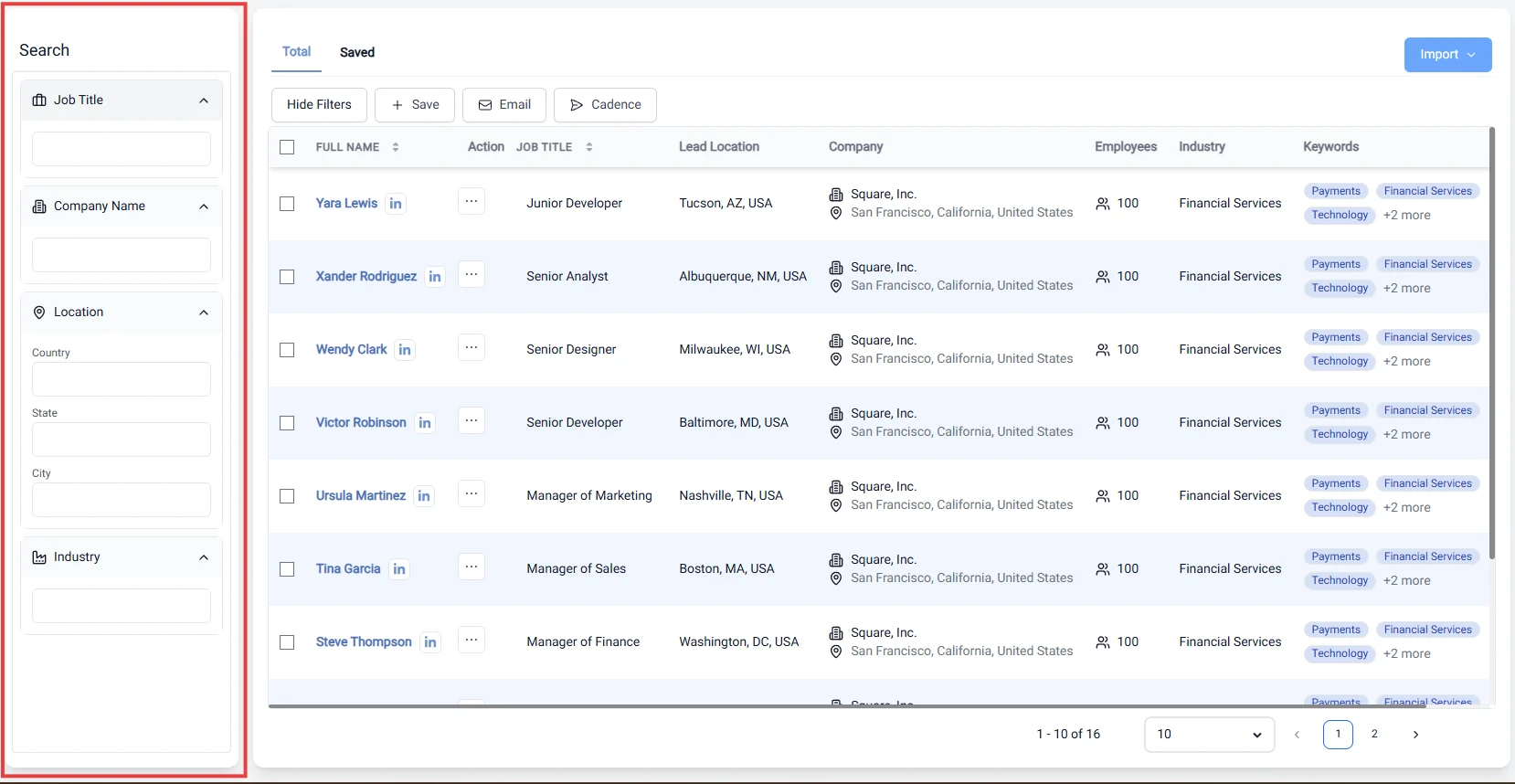
Task: Click +2 more keywords for Yara Lewis
Action: pyautogui.click(x=1407, y=216)
